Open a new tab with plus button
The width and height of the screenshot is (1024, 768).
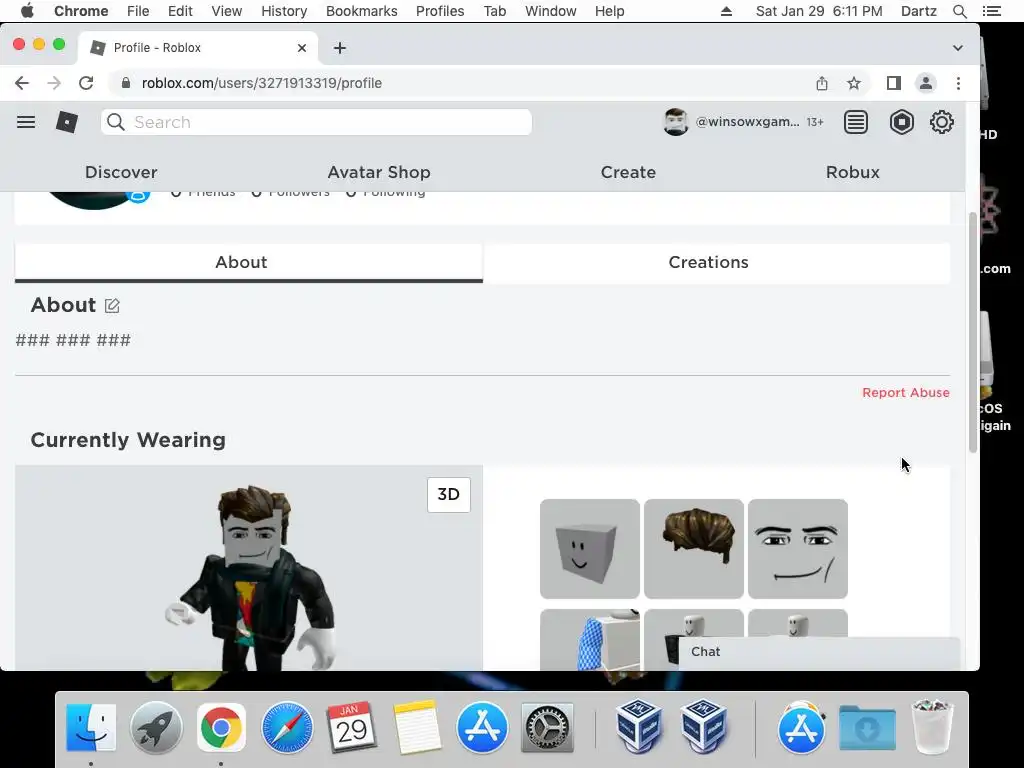coord(340,48)
